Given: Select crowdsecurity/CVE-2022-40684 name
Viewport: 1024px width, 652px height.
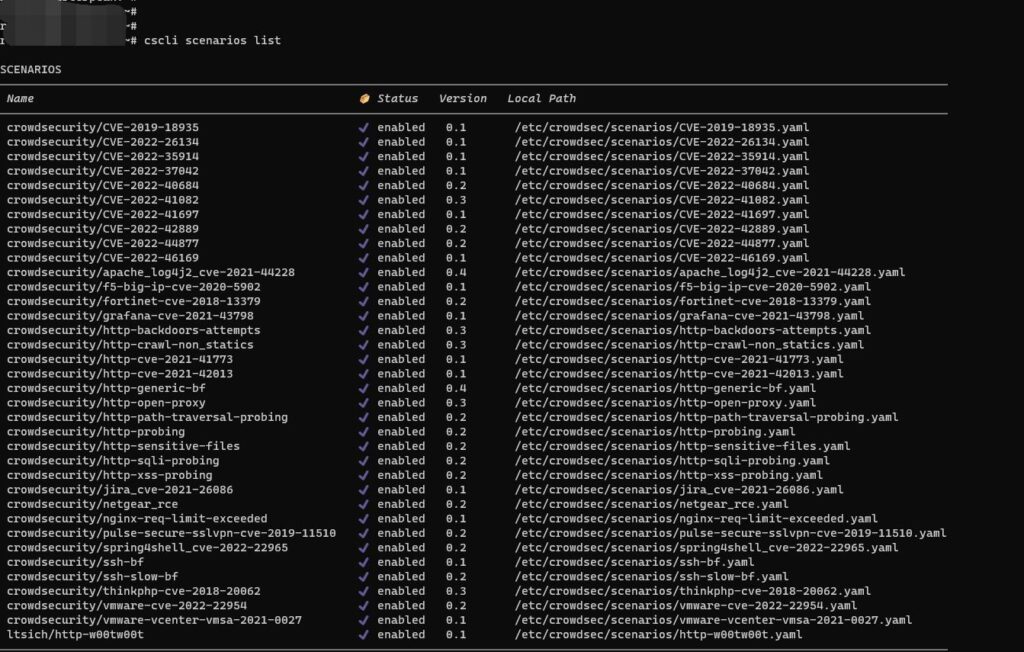Looking at the screenshot, I should [103, 186].
